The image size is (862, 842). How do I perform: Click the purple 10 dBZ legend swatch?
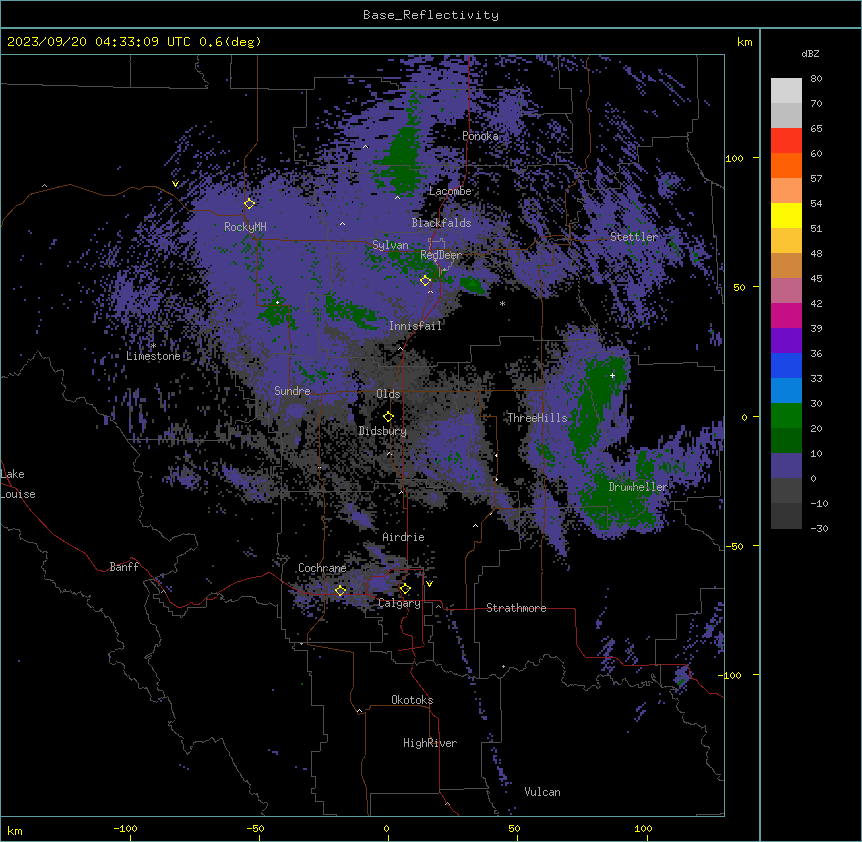786,466
